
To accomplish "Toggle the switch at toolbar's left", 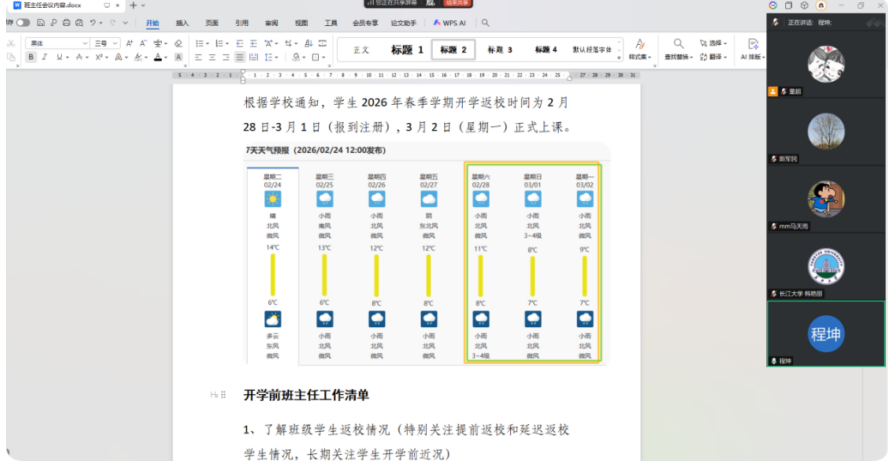I will tap(22, 22).
